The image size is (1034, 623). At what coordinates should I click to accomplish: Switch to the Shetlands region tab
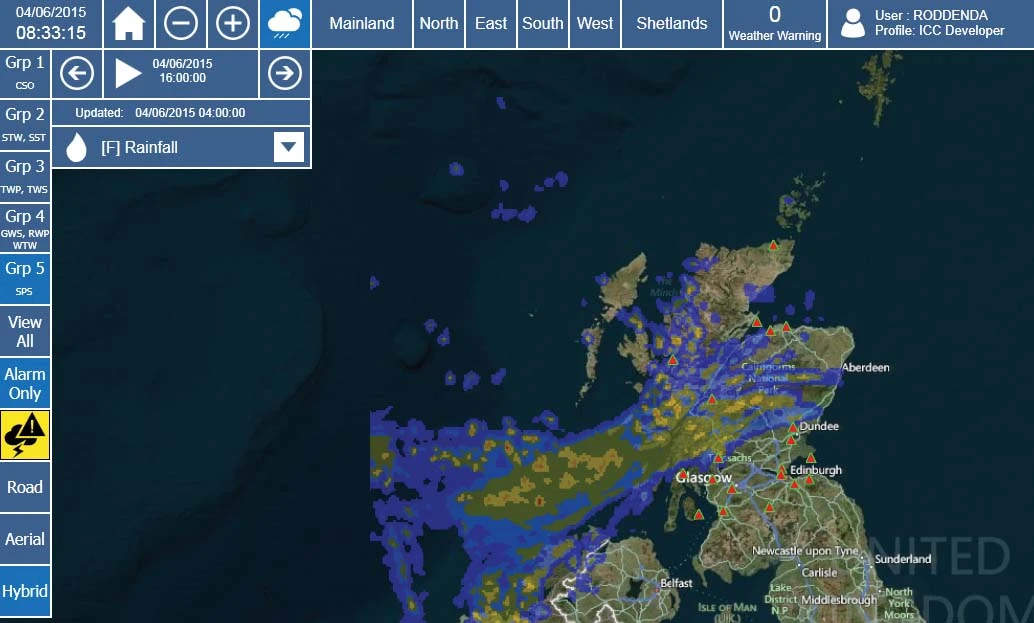tap(671, 23)
